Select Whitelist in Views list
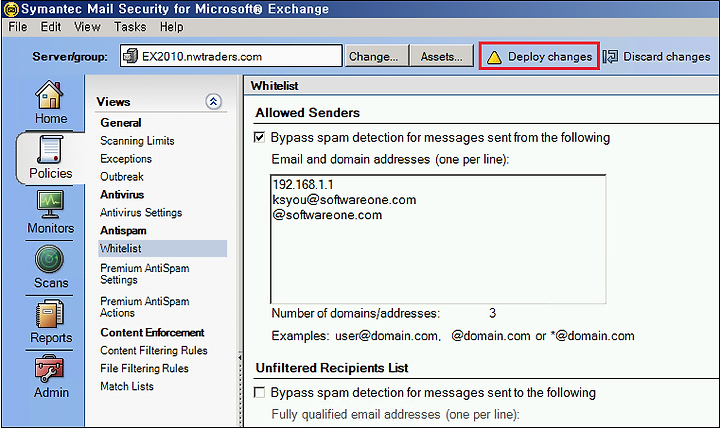The height and width of the screenshot is (429, 720). 163,248
